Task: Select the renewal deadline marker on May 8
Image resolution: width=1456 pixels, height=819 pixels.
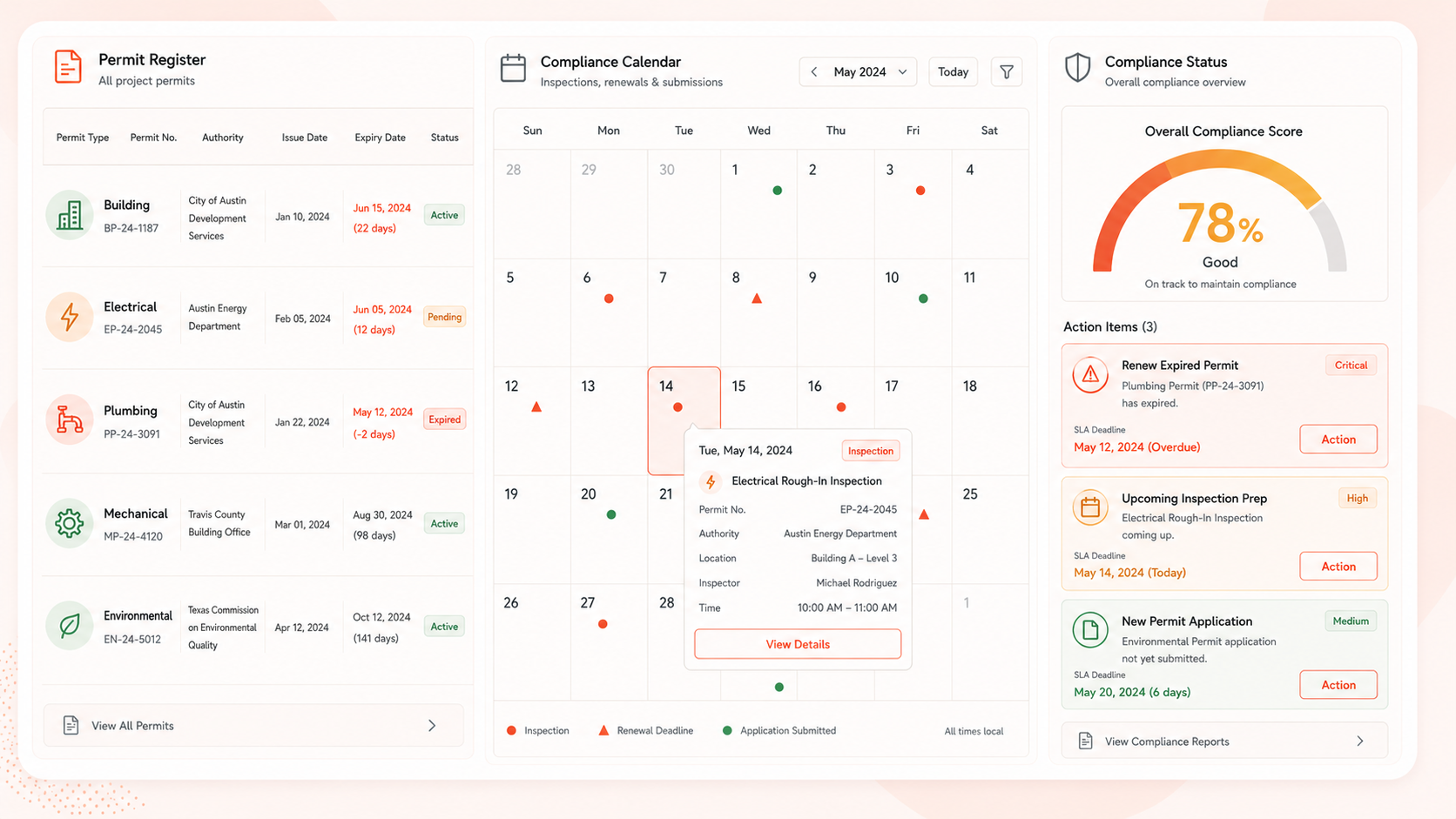Action: pyautogui.click(x=757, y=299)
